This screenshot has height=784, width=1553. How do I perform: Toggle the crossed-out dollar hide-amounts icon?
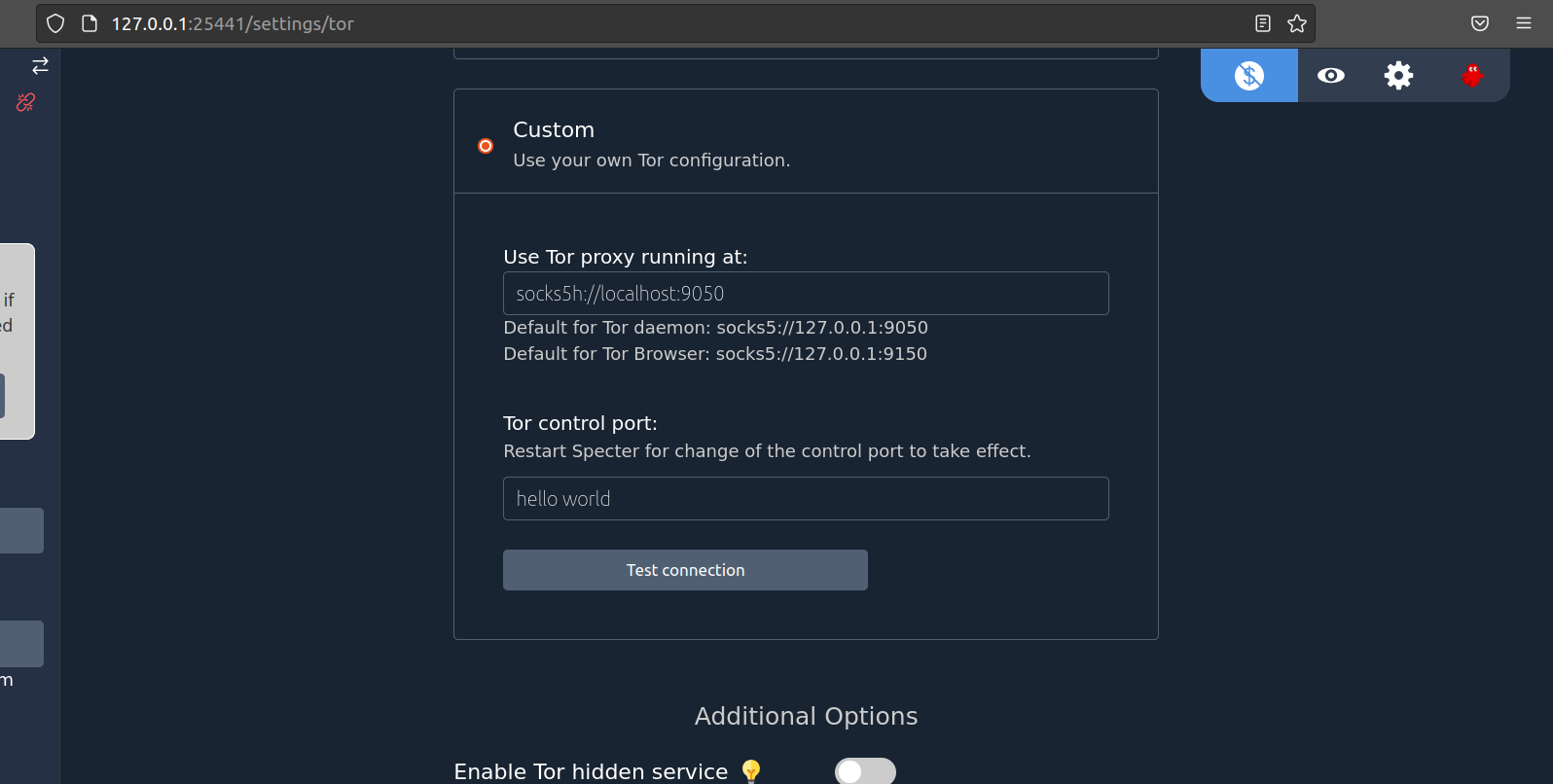[x=1248, y=75]
